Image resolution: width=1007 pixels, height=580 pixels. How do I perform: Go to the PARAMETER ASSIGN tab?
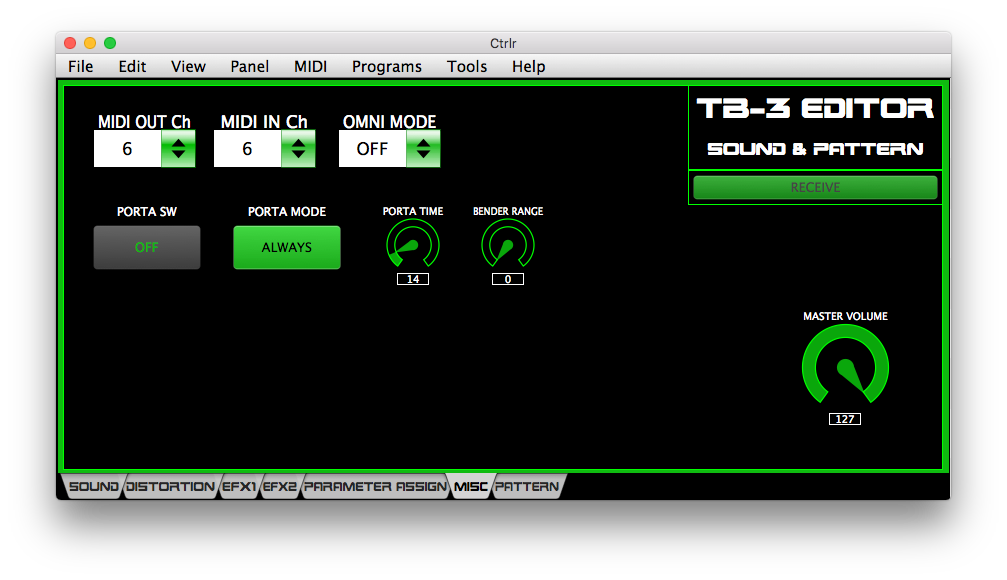tap(374, 487)
